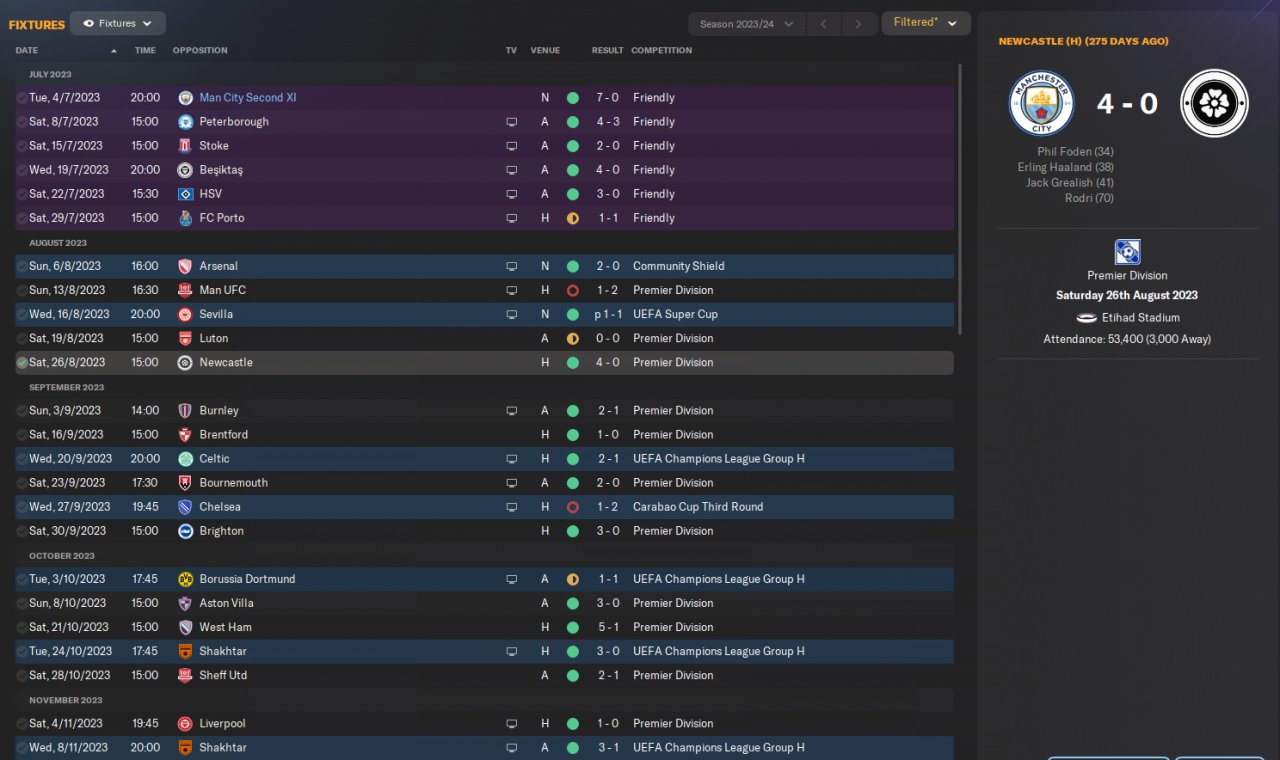Click the Etihad Stadium icon

pyautogui.click(x=1087, y=318)
